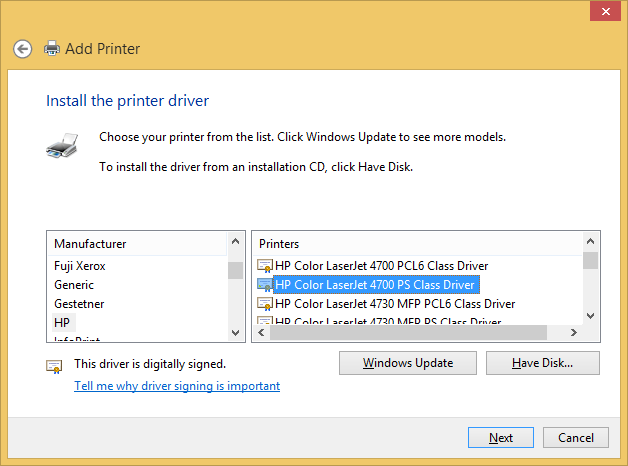The height and width of the screenshot is (466, 628).
Task: Click the printer icon beside Add Printer title
Action: click(52, 48)
